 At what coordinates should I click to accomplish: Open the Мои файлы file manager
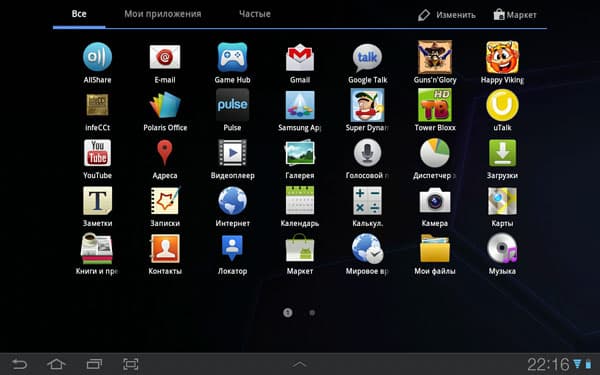click(x=435, y=249)
